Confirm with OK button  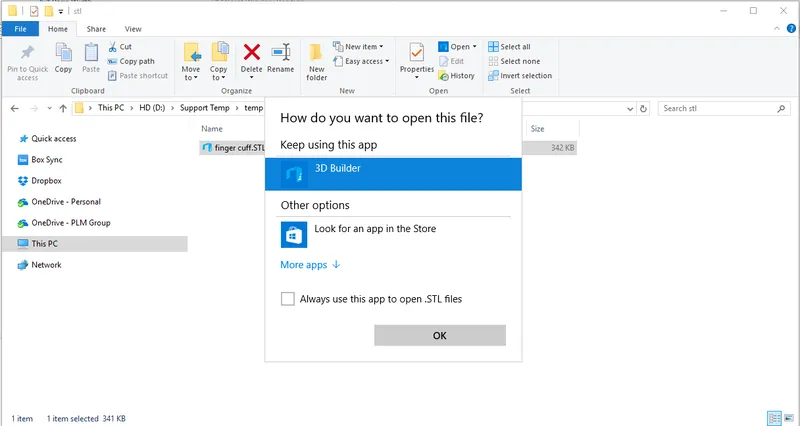[x=440, y=335]
